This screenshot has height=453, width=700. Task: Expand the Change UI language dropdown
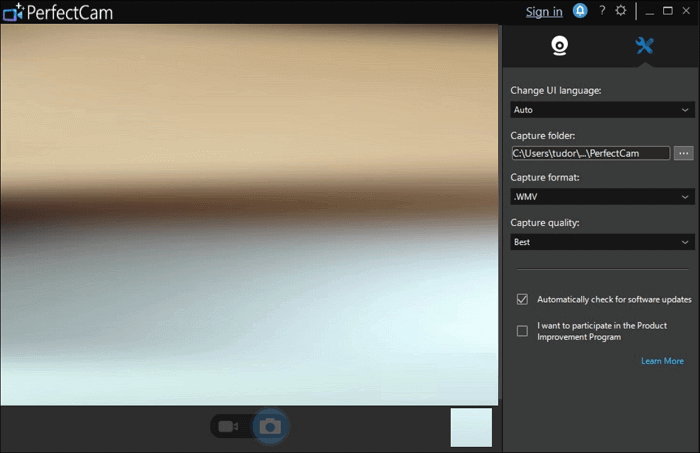coord(601,110)
